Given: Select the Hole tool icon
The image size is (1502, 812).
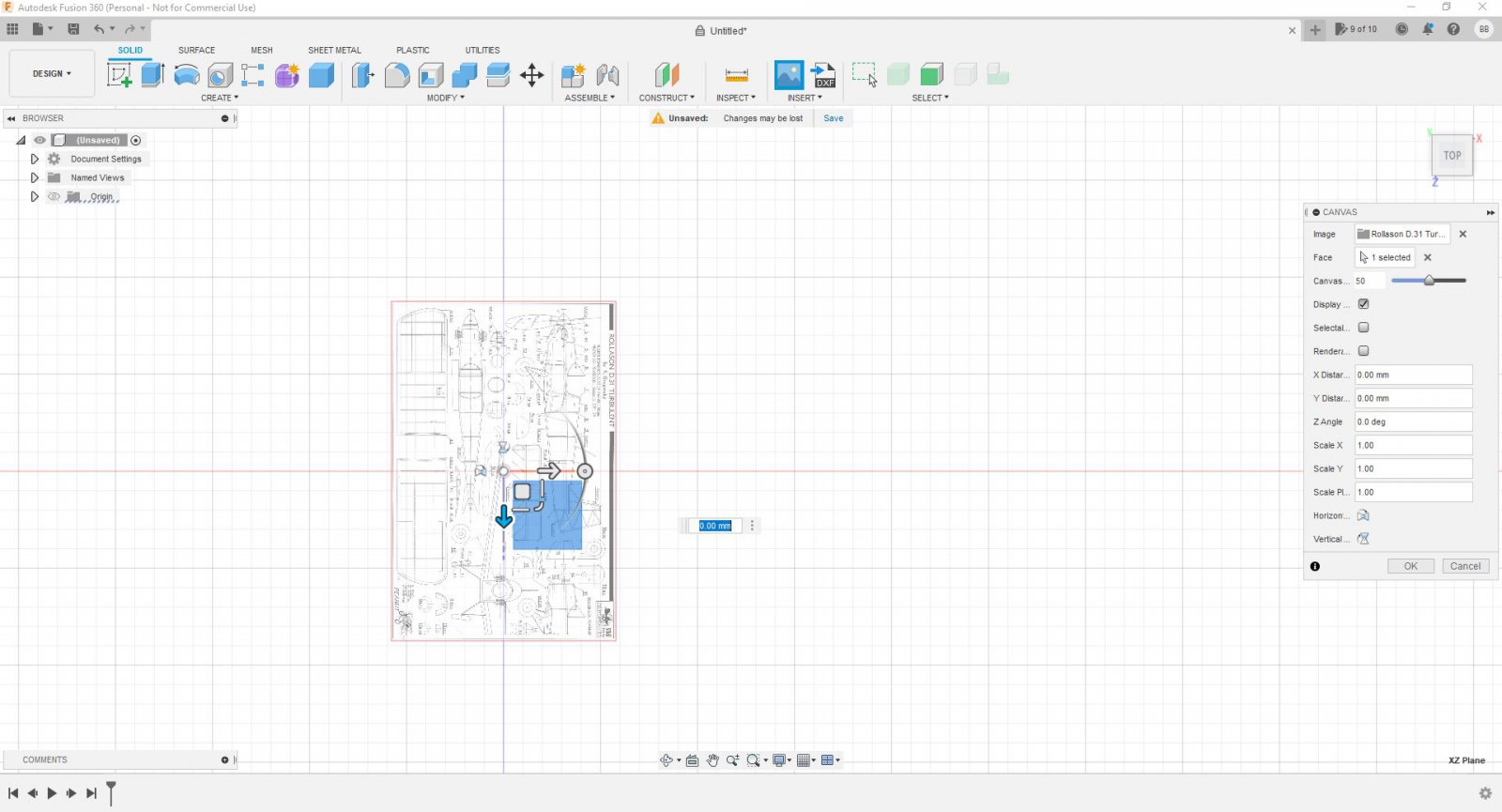Looking at the screenshot, I should point(220,75).
